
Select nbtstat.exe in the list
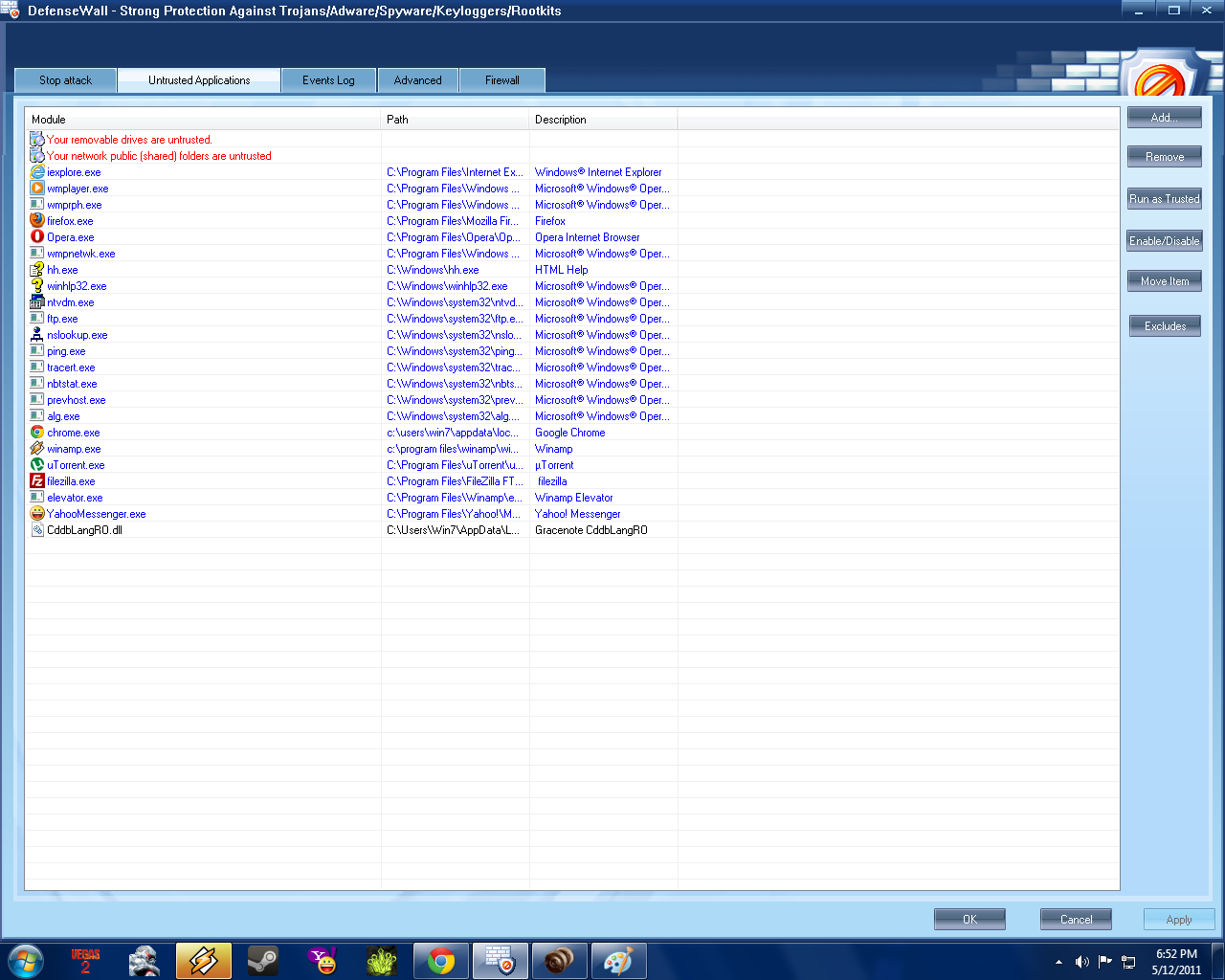pyautogui.click(x=72, y=384)
